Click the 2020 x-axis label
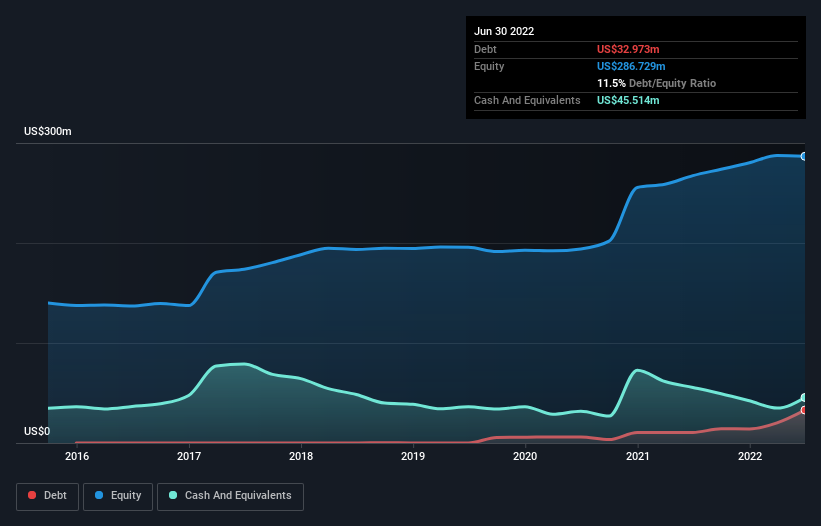821x526 pixels. point(525,456)
